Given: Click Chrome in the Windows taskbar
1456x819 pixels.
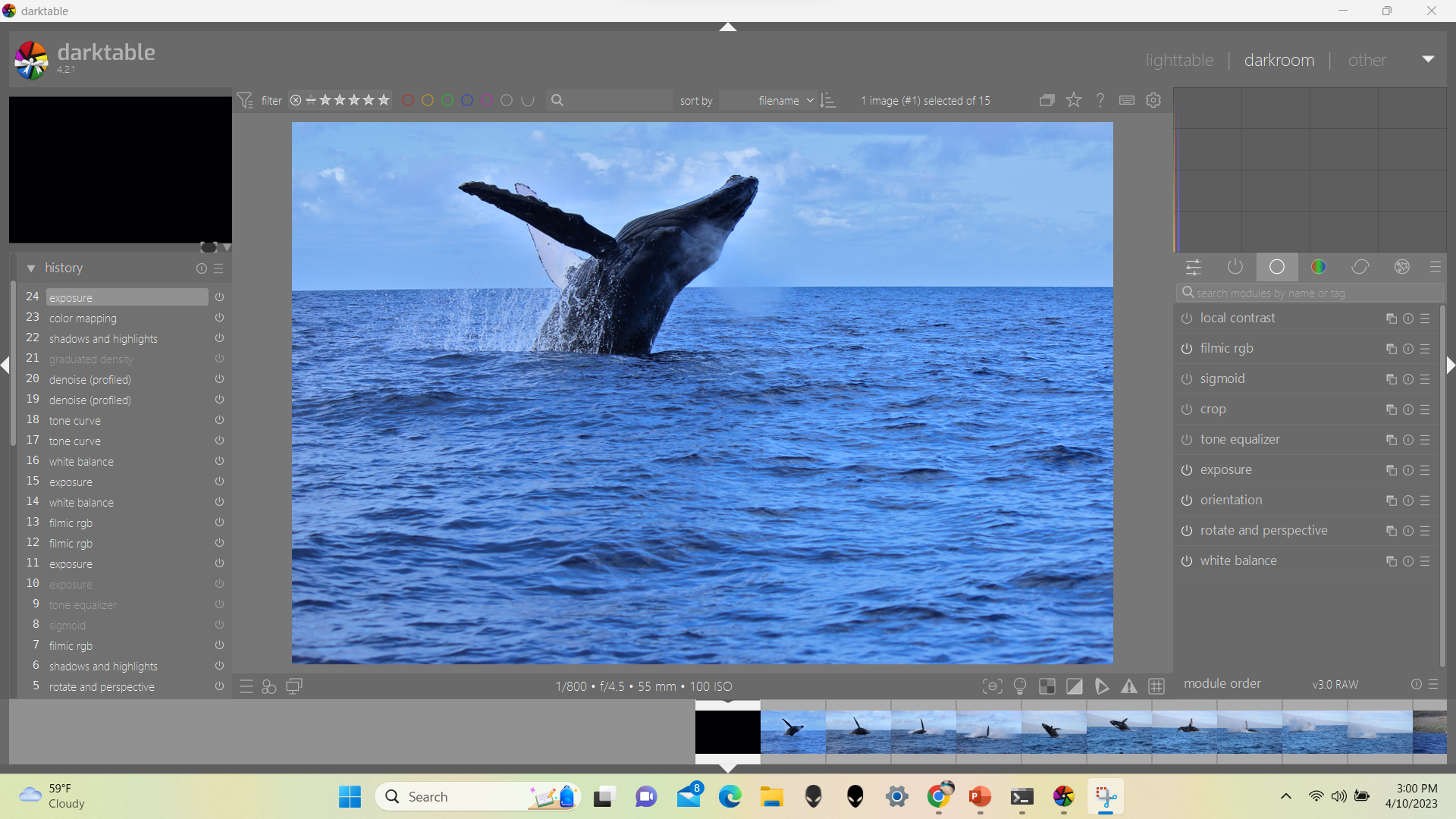Looking at the screenshot, I should coord(938,796).
